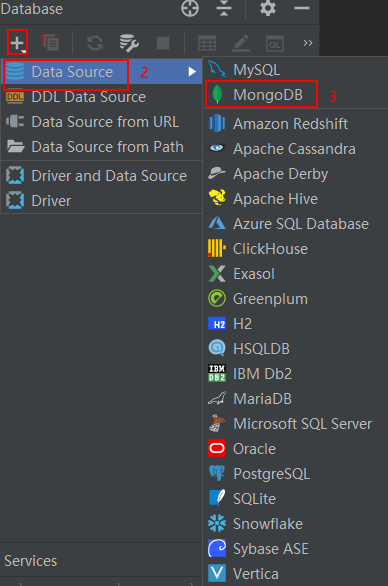388x586 pixels.
Task: Click the plus New button in toolbar
Action: [x=17, y=43]
